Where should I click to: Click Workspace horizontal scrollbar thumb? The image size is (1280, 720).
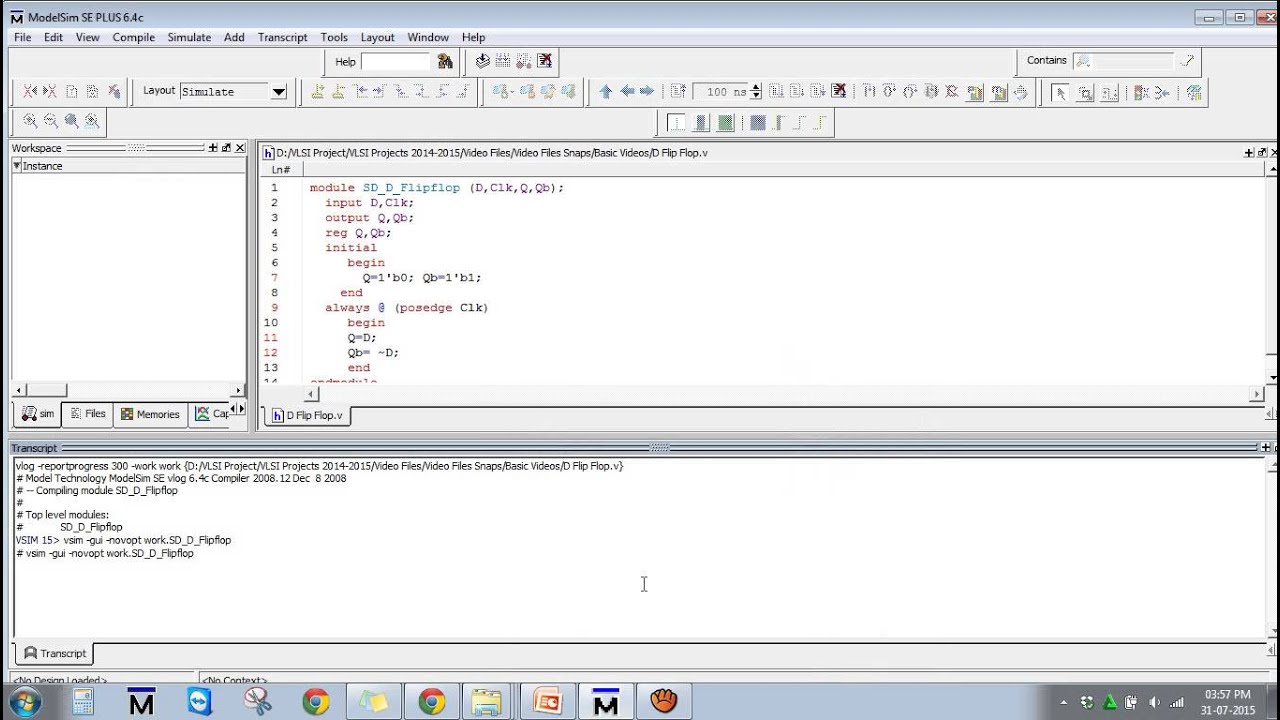(x=45, y=390)
